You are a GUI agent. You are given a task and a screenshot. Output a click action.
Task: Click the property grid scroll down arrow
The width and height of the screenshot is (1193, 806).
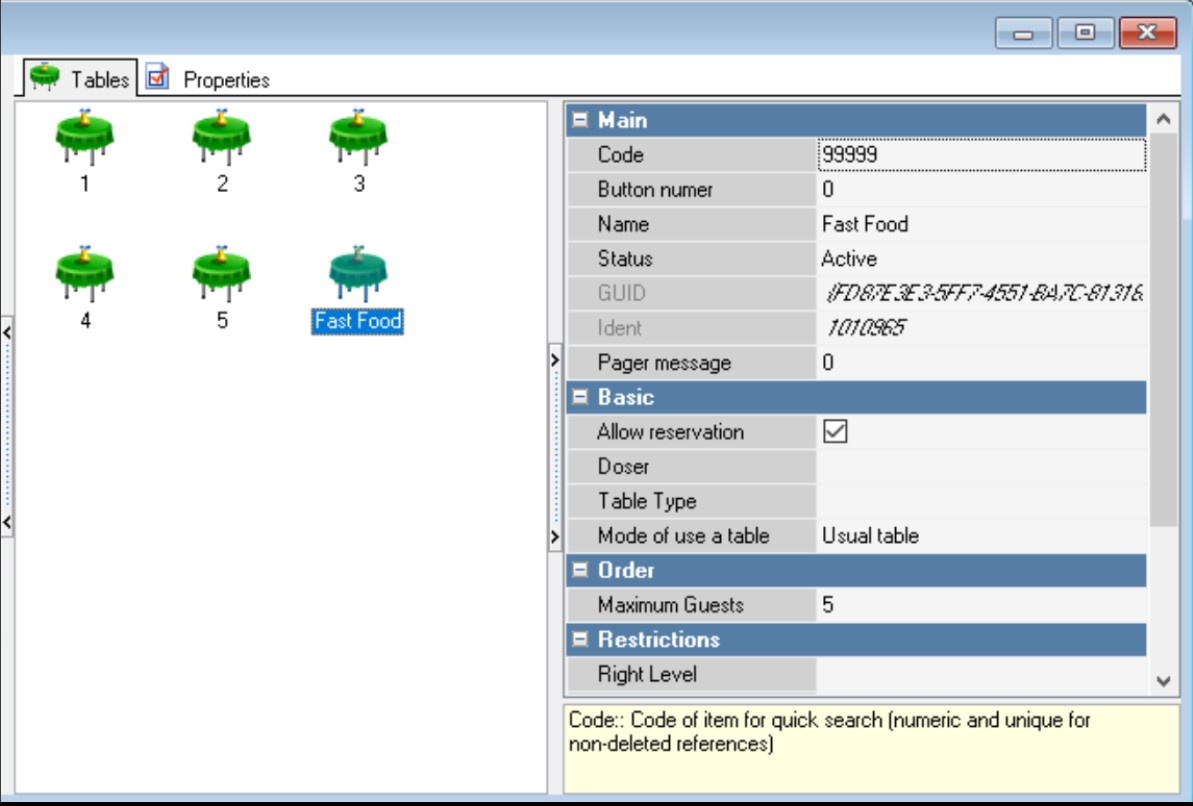[1163, 681]
